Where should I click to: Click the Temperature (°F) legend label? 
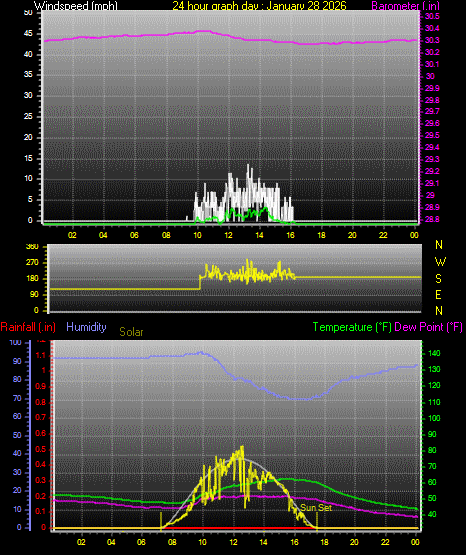[352, 327]
